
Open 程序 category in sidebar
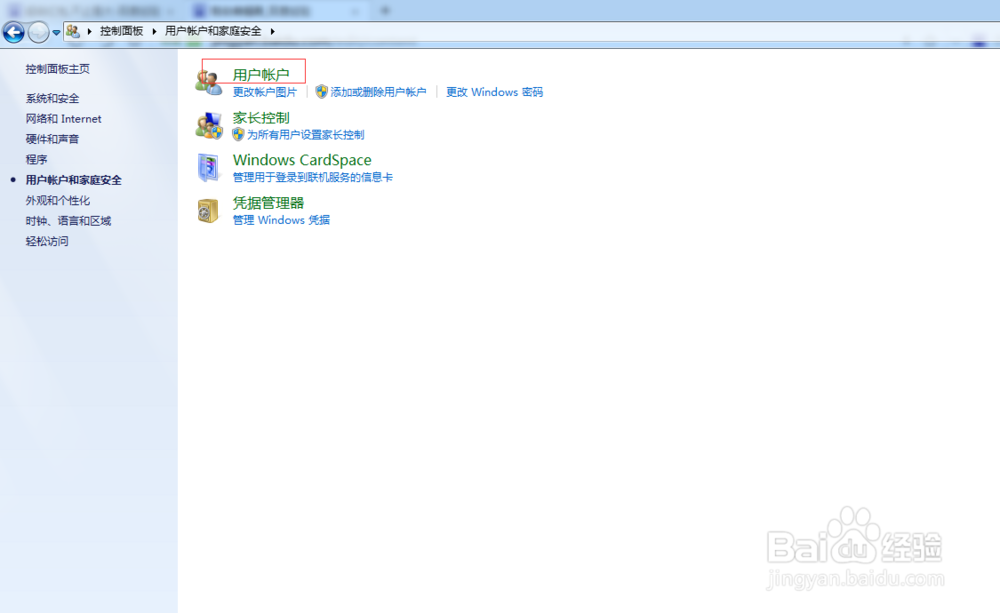[x=36, y=159]
